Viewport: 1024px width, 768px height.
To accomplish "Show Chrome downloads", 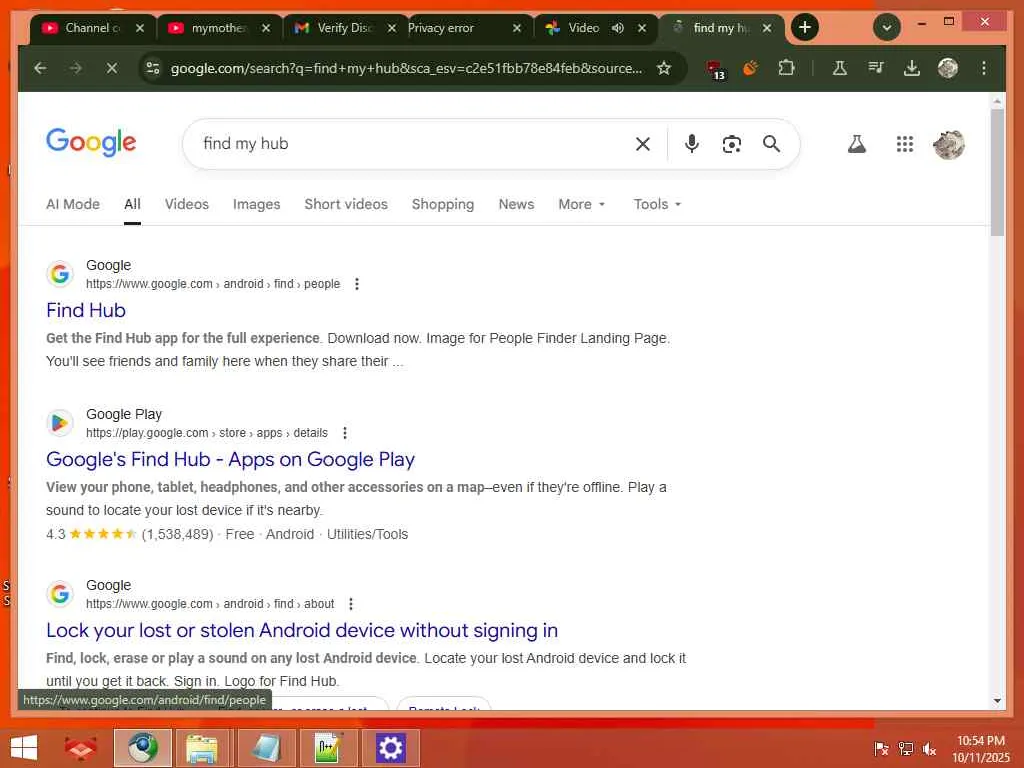I will [912, 68].
